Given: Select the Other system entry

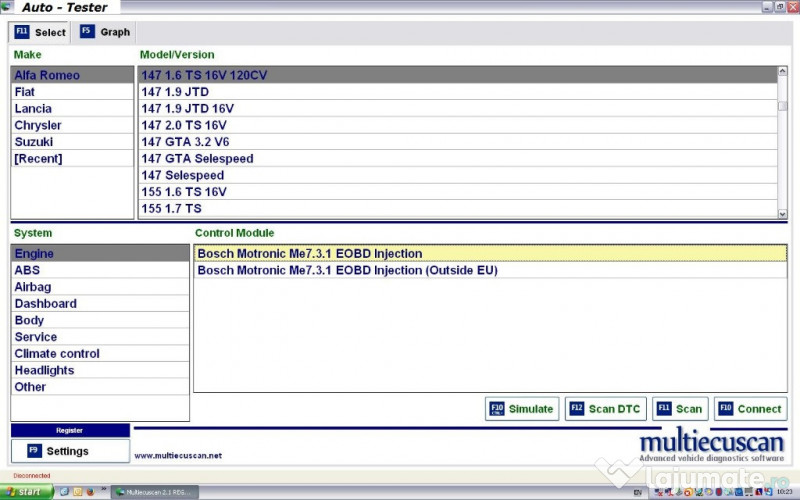Looking at the screenshot, I should click(100, 387).
